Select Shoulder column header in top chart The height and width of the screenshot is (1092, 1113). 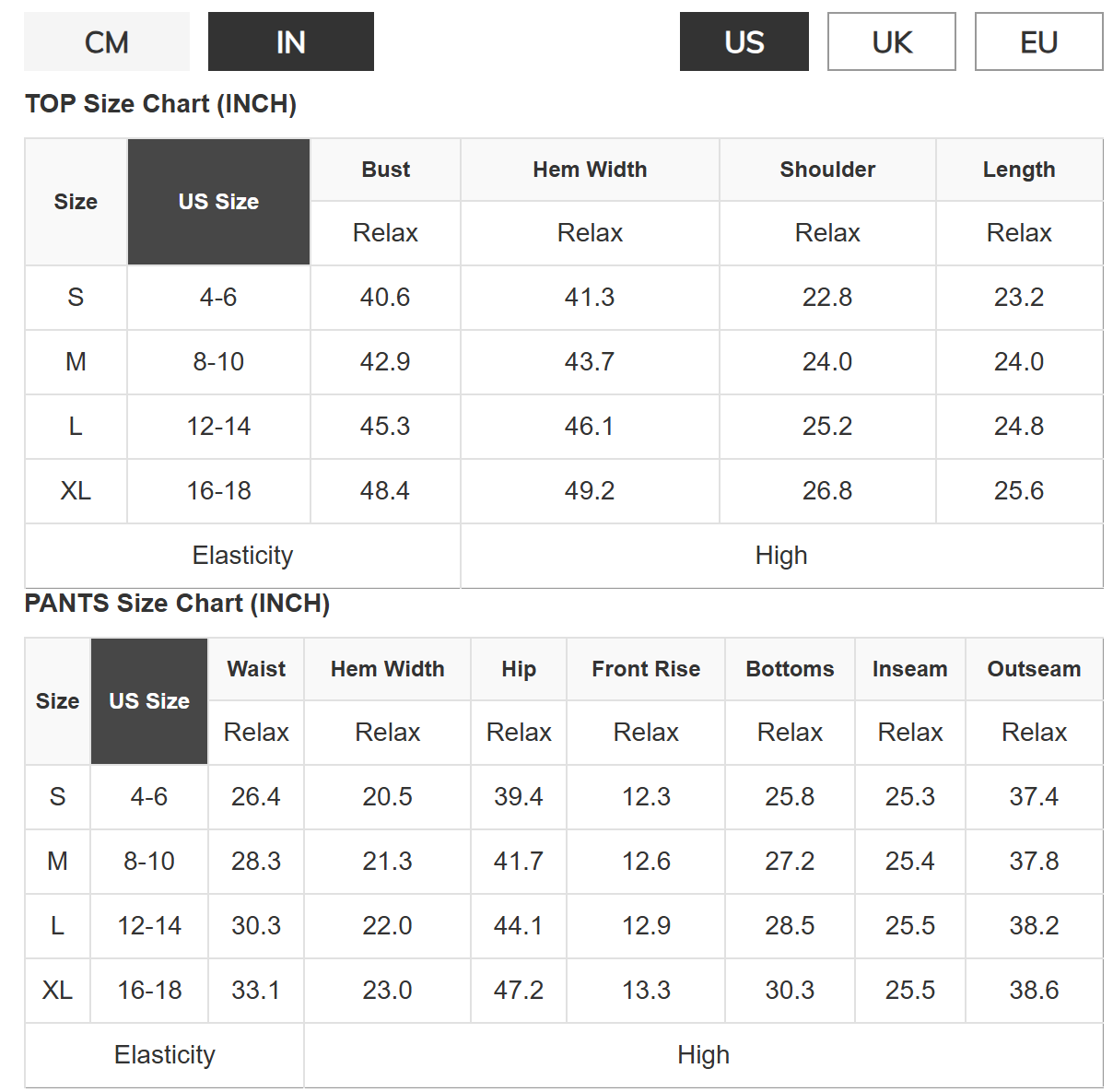pos(827,170)
